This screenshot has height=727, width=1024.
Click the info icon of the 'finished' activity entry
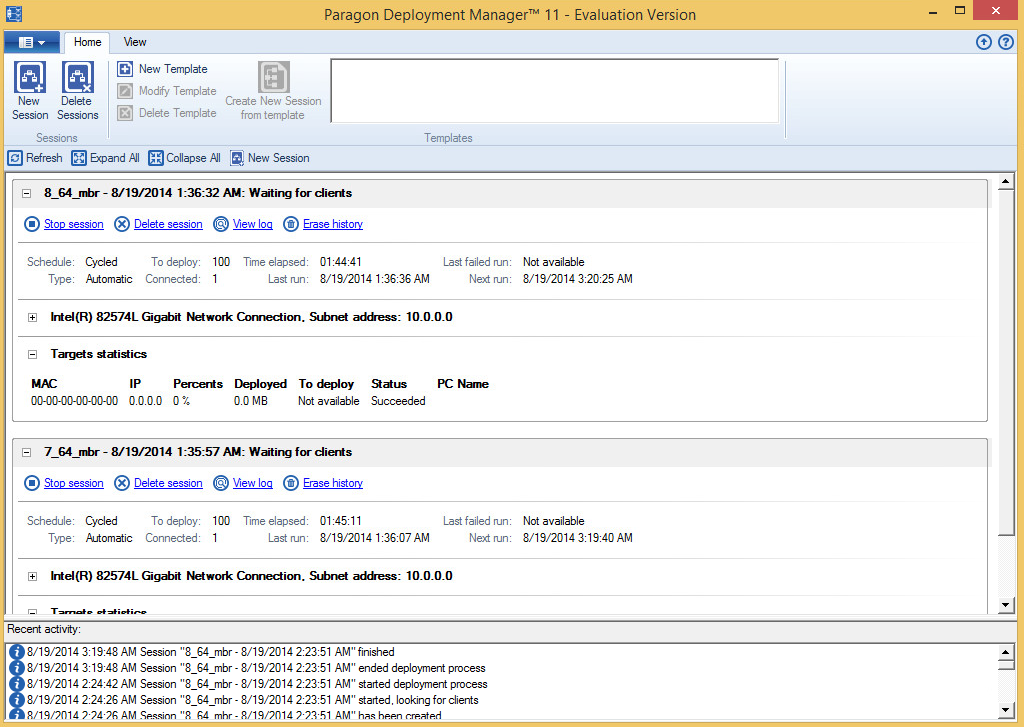[x=16, y=652]
